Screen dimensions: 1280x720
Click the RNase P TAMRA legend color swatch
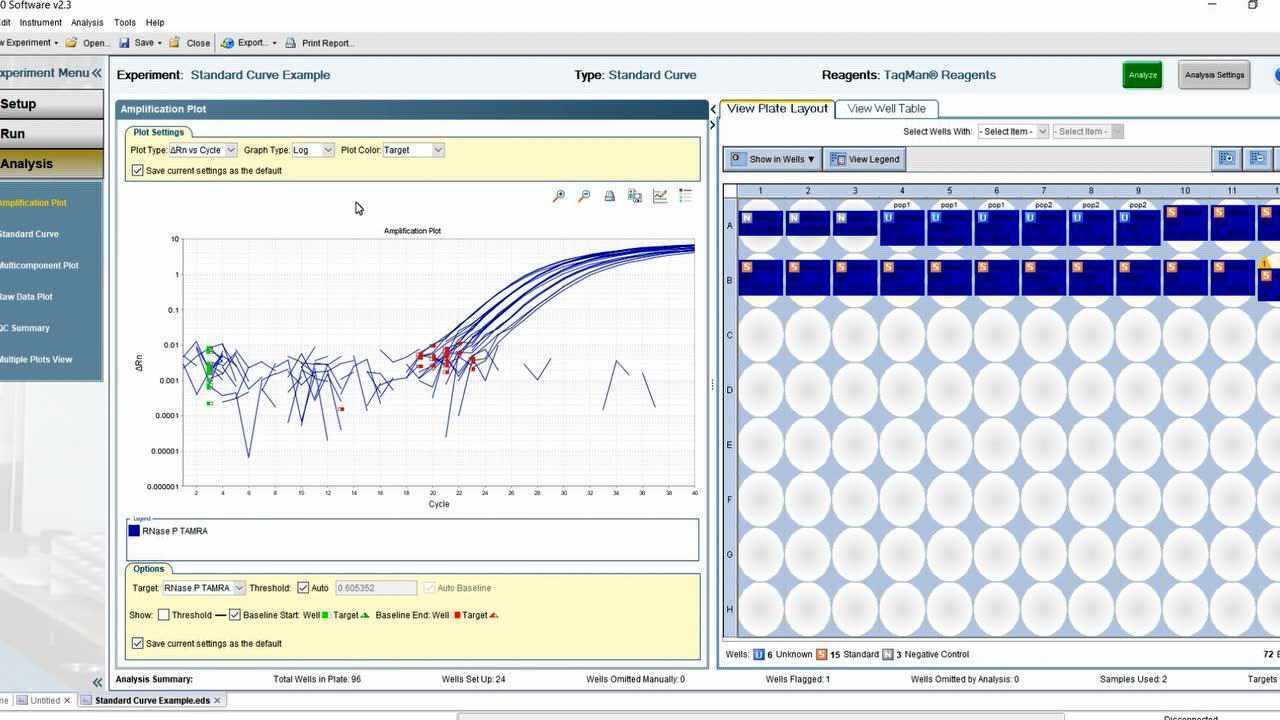point(134,531)
